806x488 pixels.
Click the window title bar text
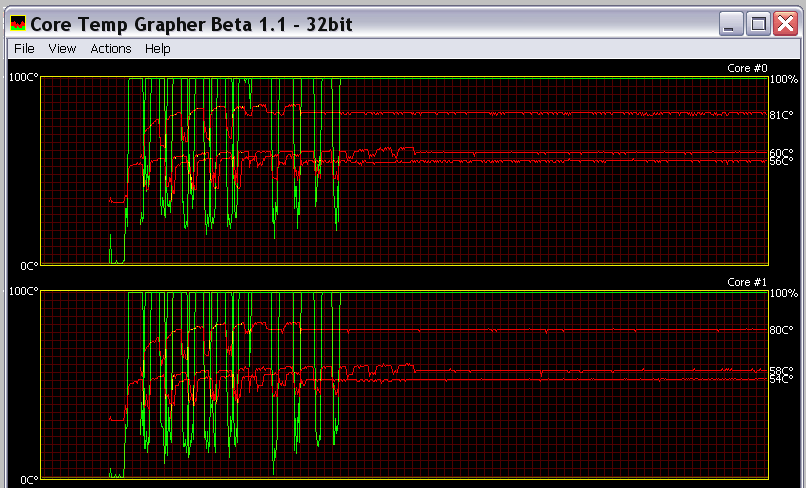tap(192, 23)
